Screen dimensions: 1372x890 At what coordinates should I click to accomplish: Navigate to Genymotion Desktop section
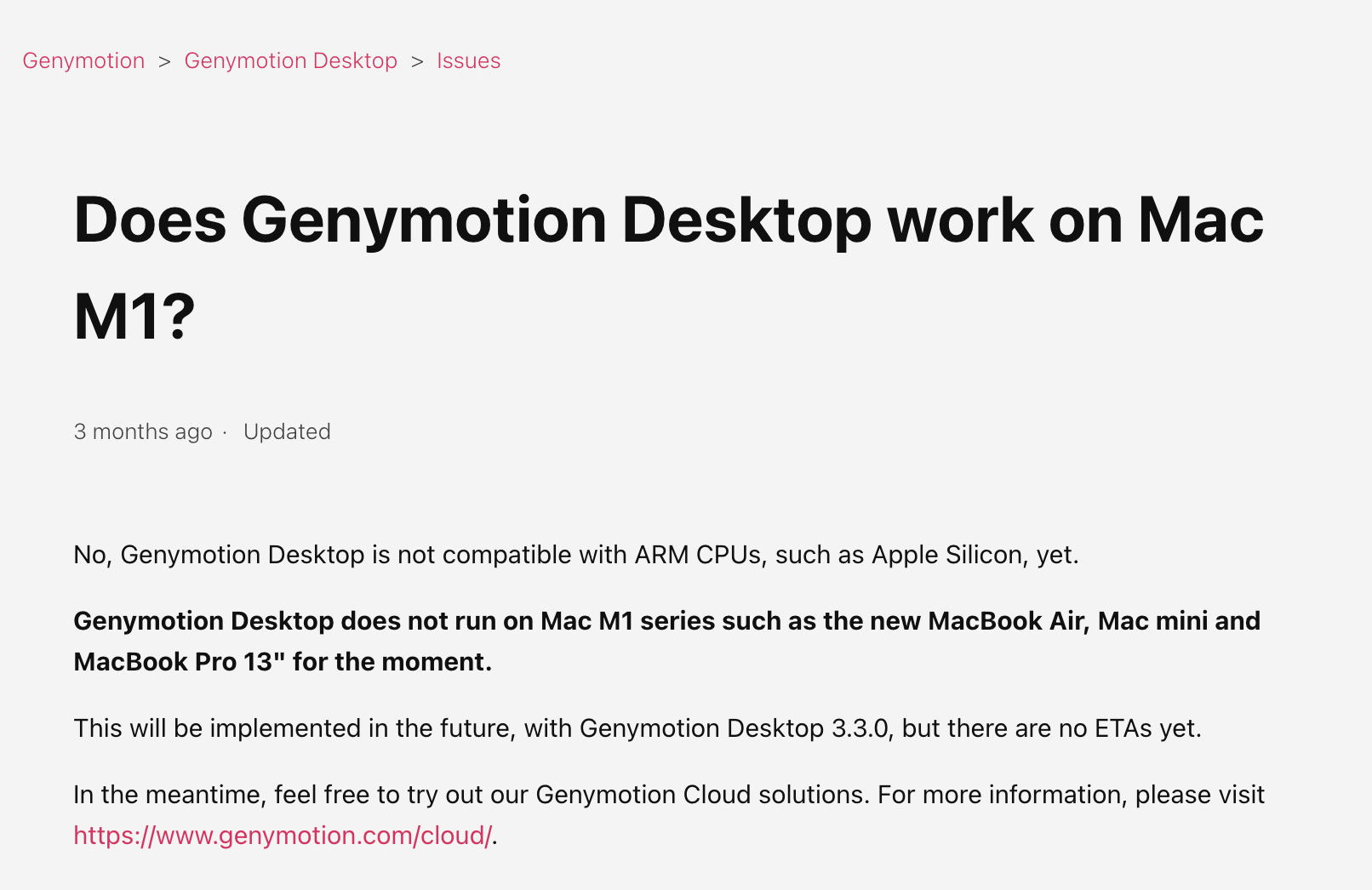click(x=290, y=60)
